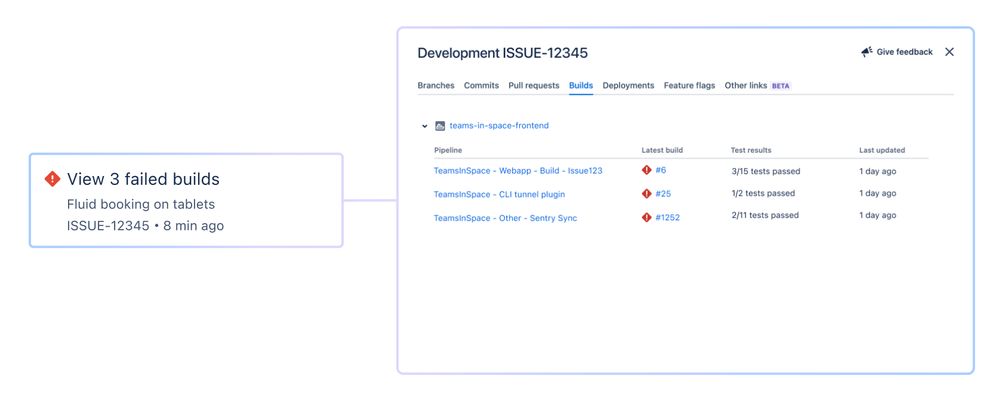This screenshot has height=401, width=999.
Task: Click the Give feedback button
Action: coord(897,52)
